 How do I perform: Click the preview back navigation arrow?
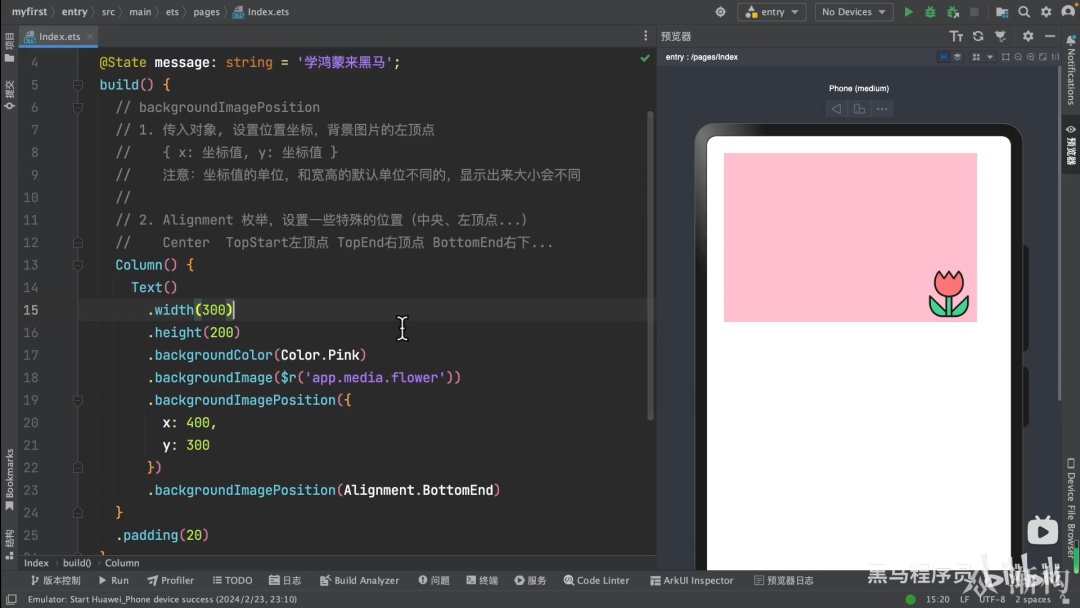click(x=835, y=109)
